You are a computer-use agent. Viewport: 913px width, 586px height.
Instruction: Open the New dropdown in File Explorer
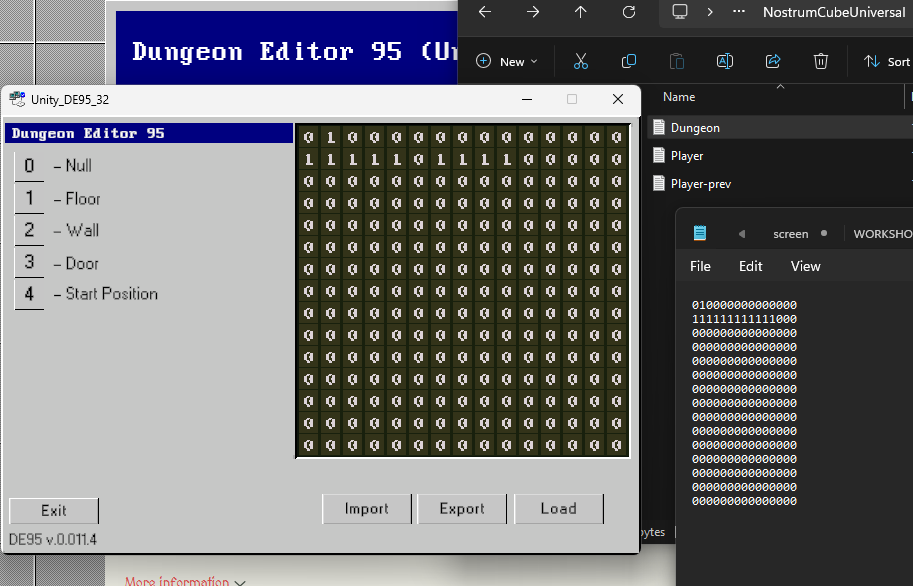click(x=507, y=61)
